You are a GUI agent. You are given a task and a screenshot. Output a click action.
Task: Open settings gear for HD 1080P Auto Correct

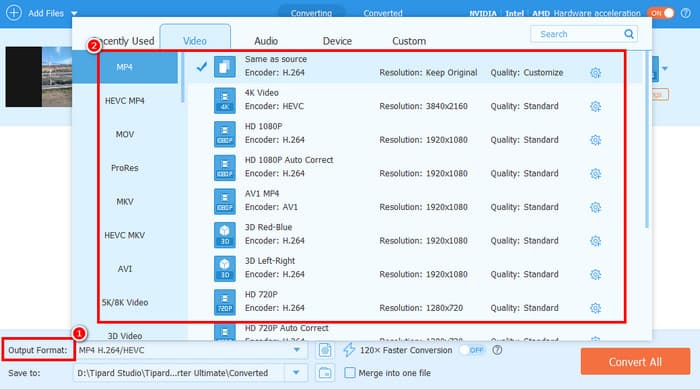pos(595,173)
